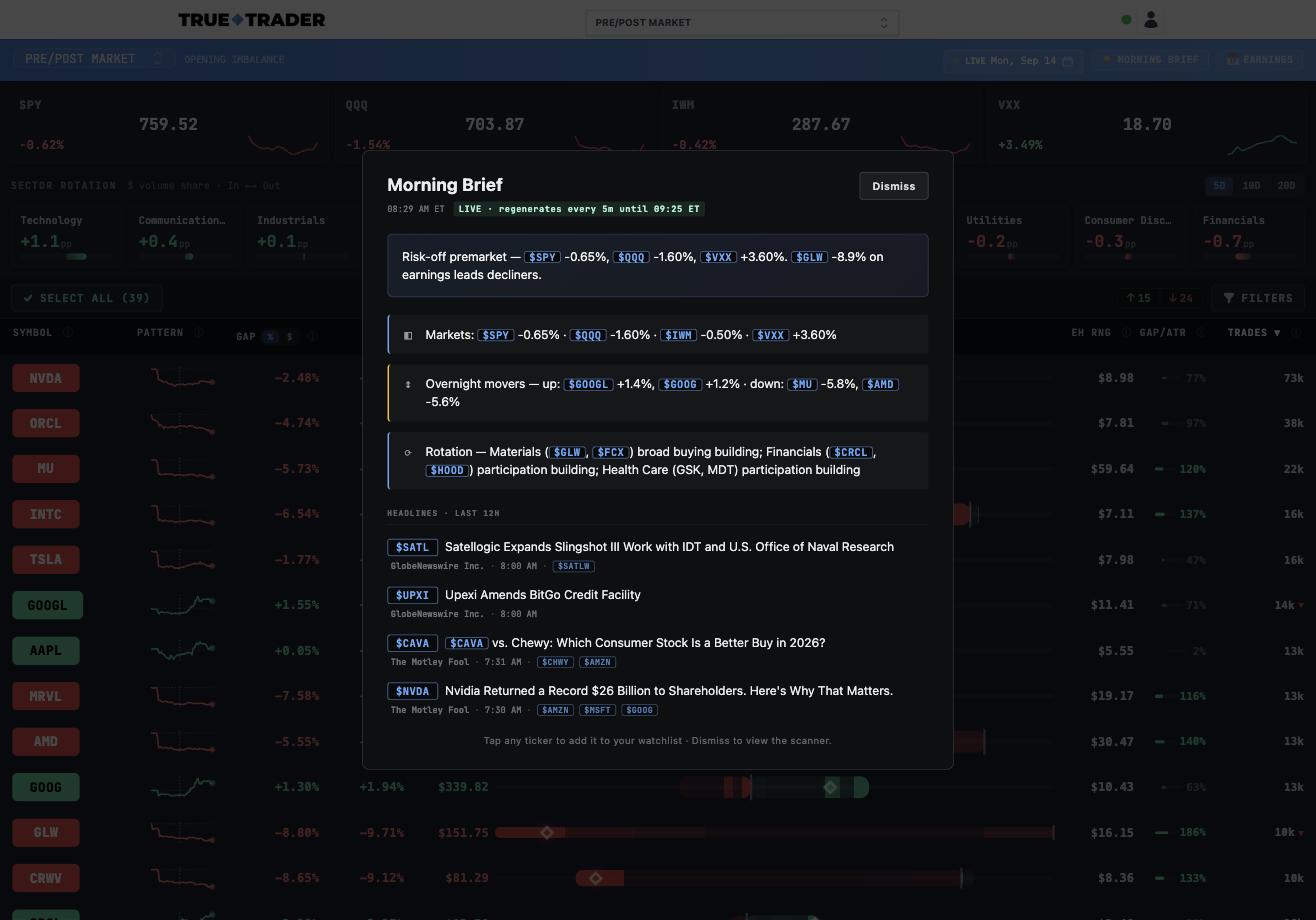Click the Financials sector rotation bar
1316x920 pixels.
point(1248,257)
